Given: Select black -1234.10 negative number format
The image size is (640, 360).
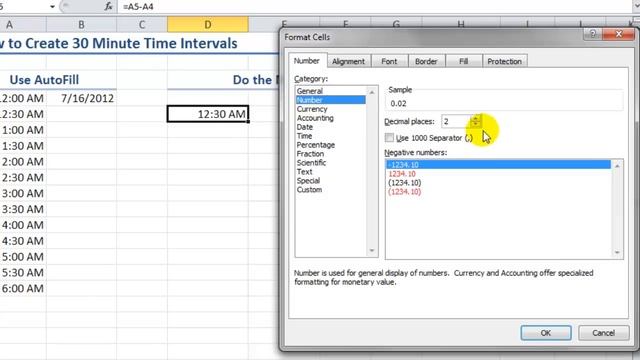Looking at the screenshot, I should (498, 164).
